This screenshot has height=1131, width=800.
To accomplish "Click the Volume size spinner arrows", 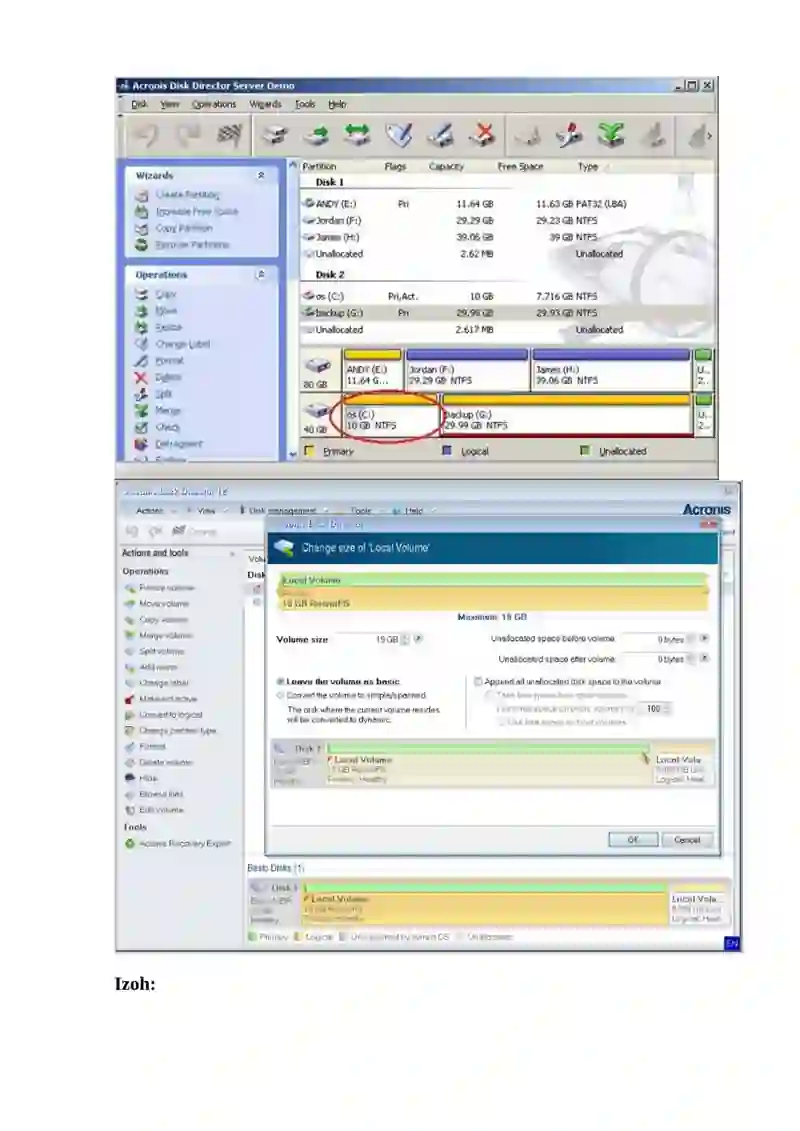I will click(405, 639).
